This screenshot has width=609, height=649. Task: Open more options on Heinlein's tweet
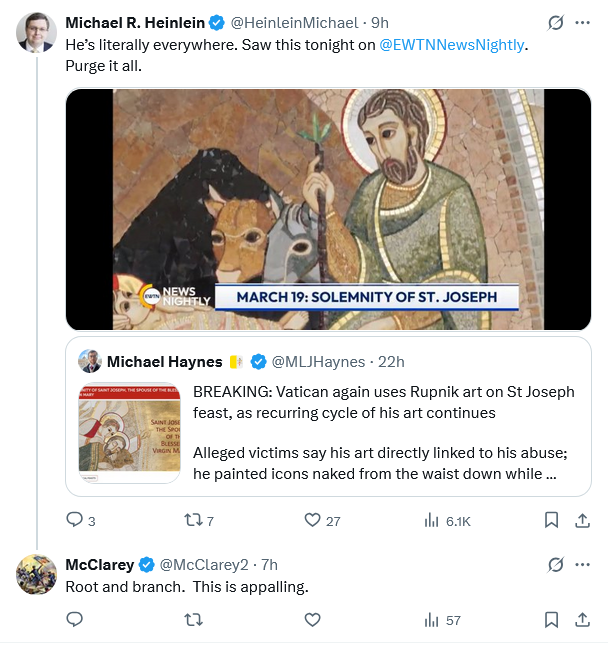583,23
